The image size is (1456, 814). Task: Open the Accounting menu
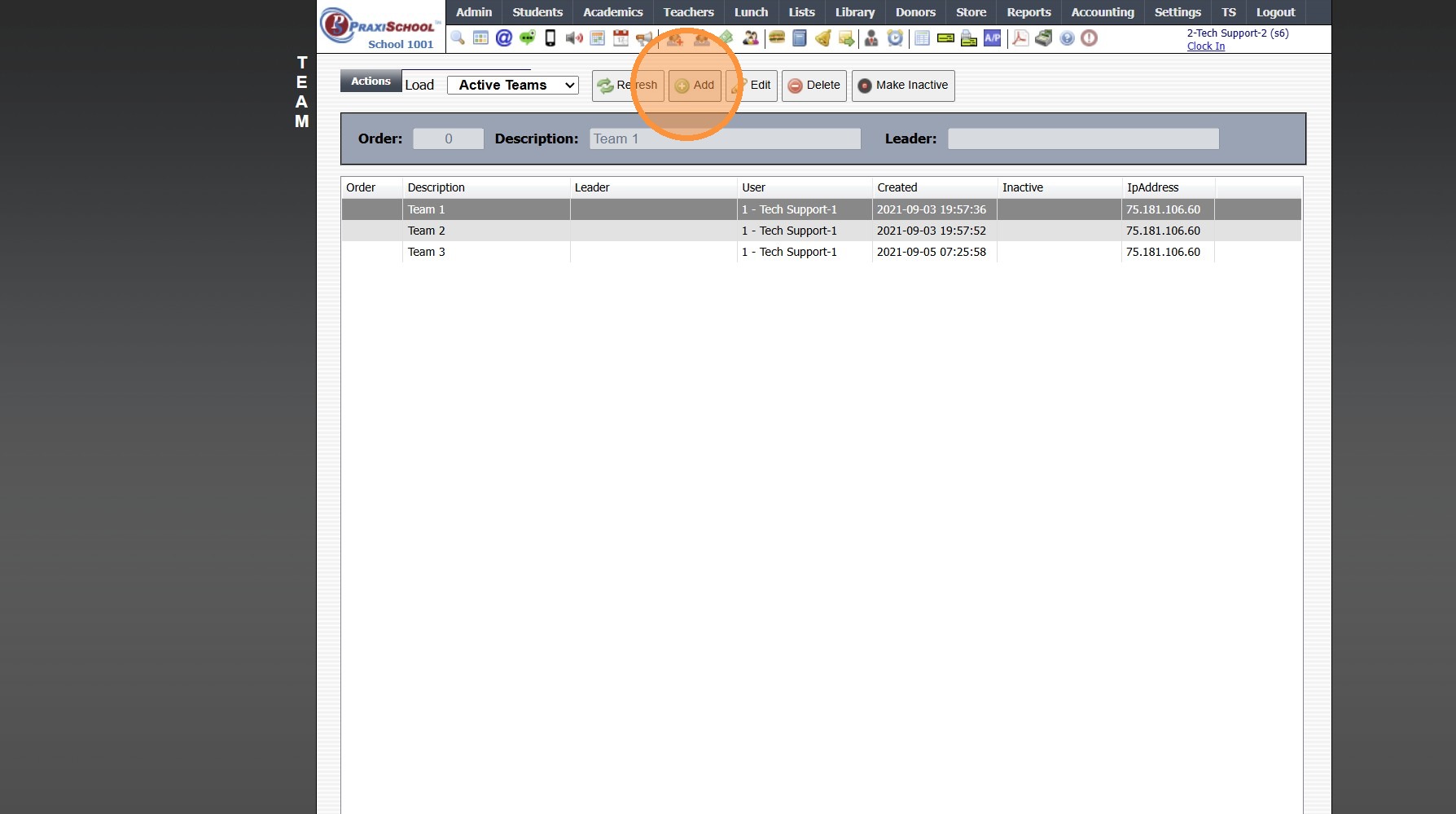pos(1103,12)
